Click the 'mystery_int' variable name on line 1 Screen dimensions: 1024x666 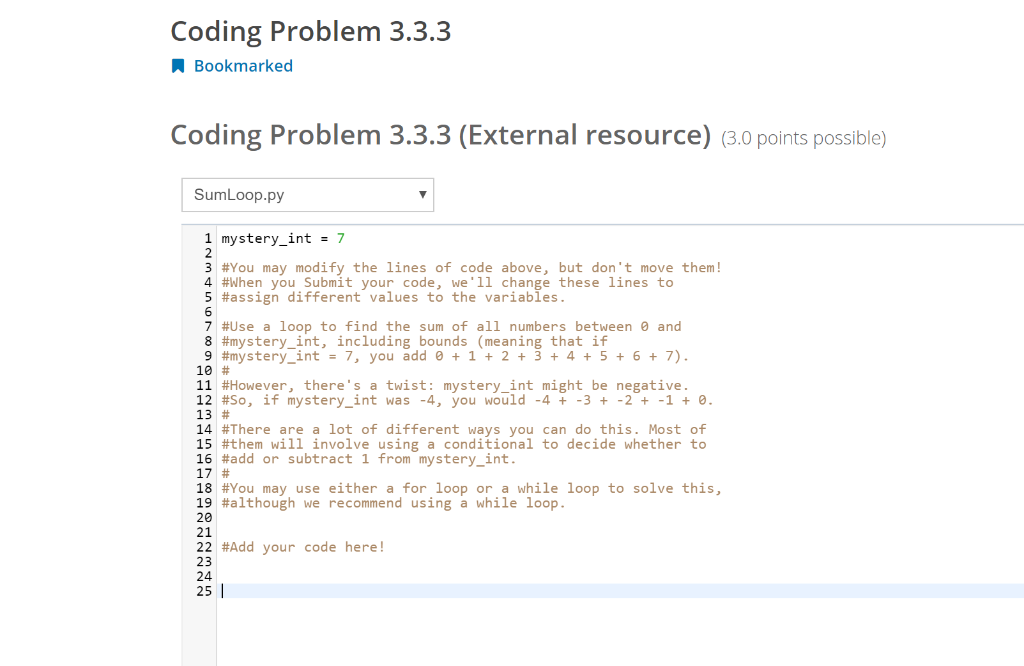click(266, 238)
